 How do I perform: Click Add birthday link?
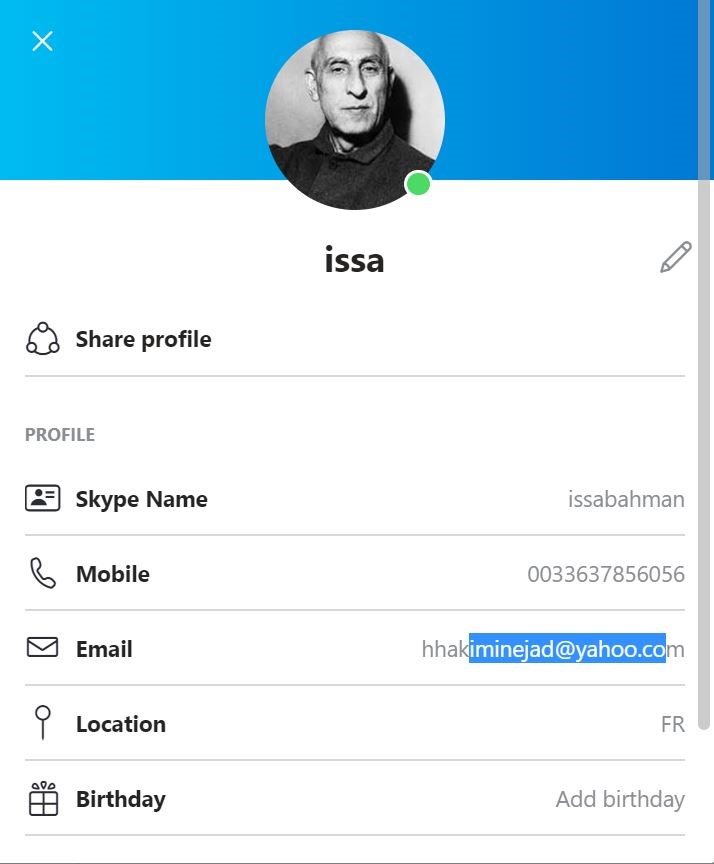tap(620, 800)
